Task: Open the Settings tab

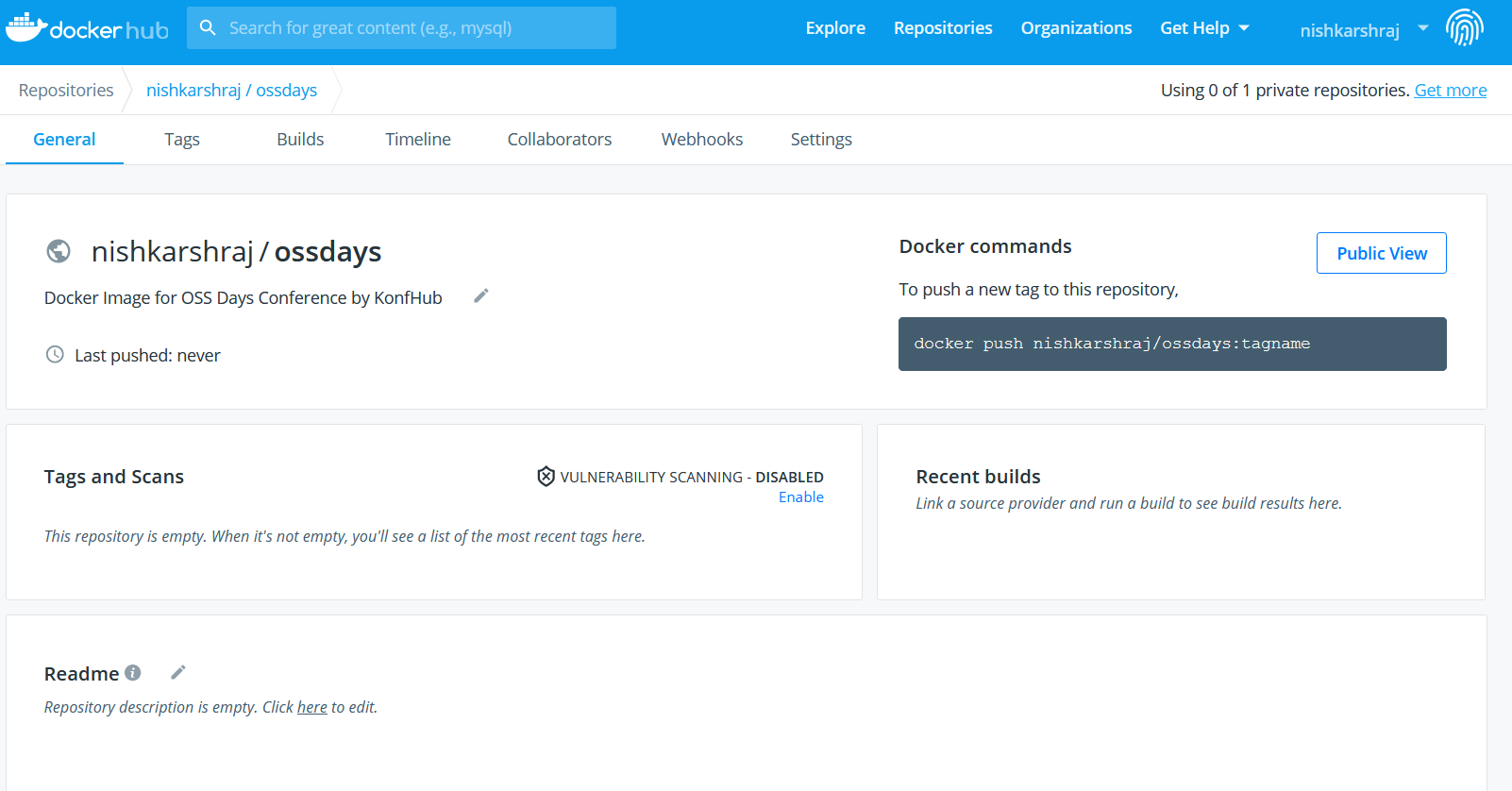Action: 821,140
